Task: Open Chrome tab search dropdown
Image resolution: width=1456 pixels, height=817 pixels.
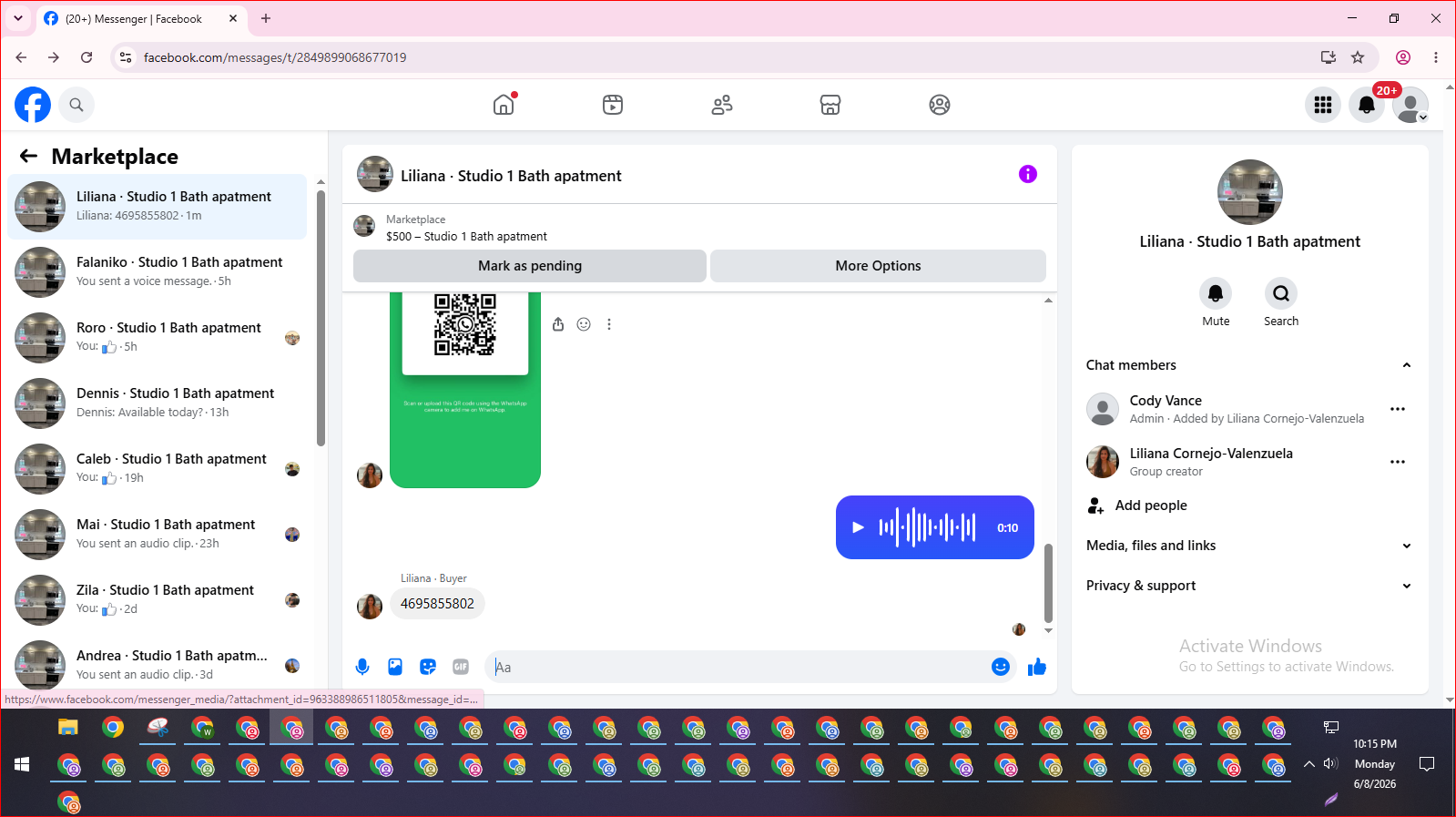Action: click(x=18, y=18)
